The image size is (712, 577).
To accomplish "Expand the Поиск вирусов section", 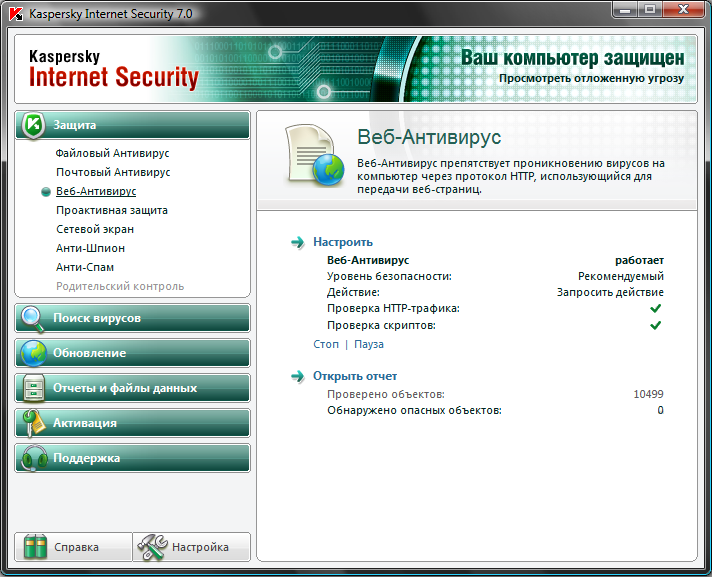I will pos(140,318).
